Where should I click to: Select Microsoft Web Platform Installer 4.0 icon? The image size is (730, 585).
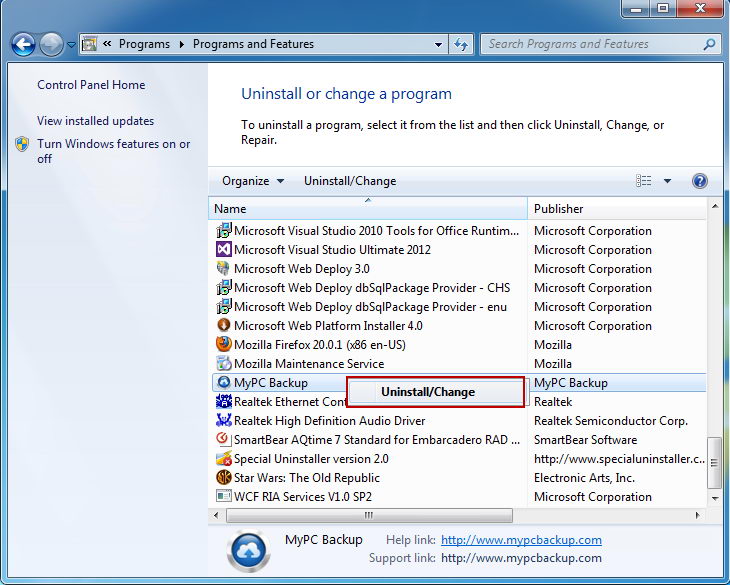(x=223, y=325)
